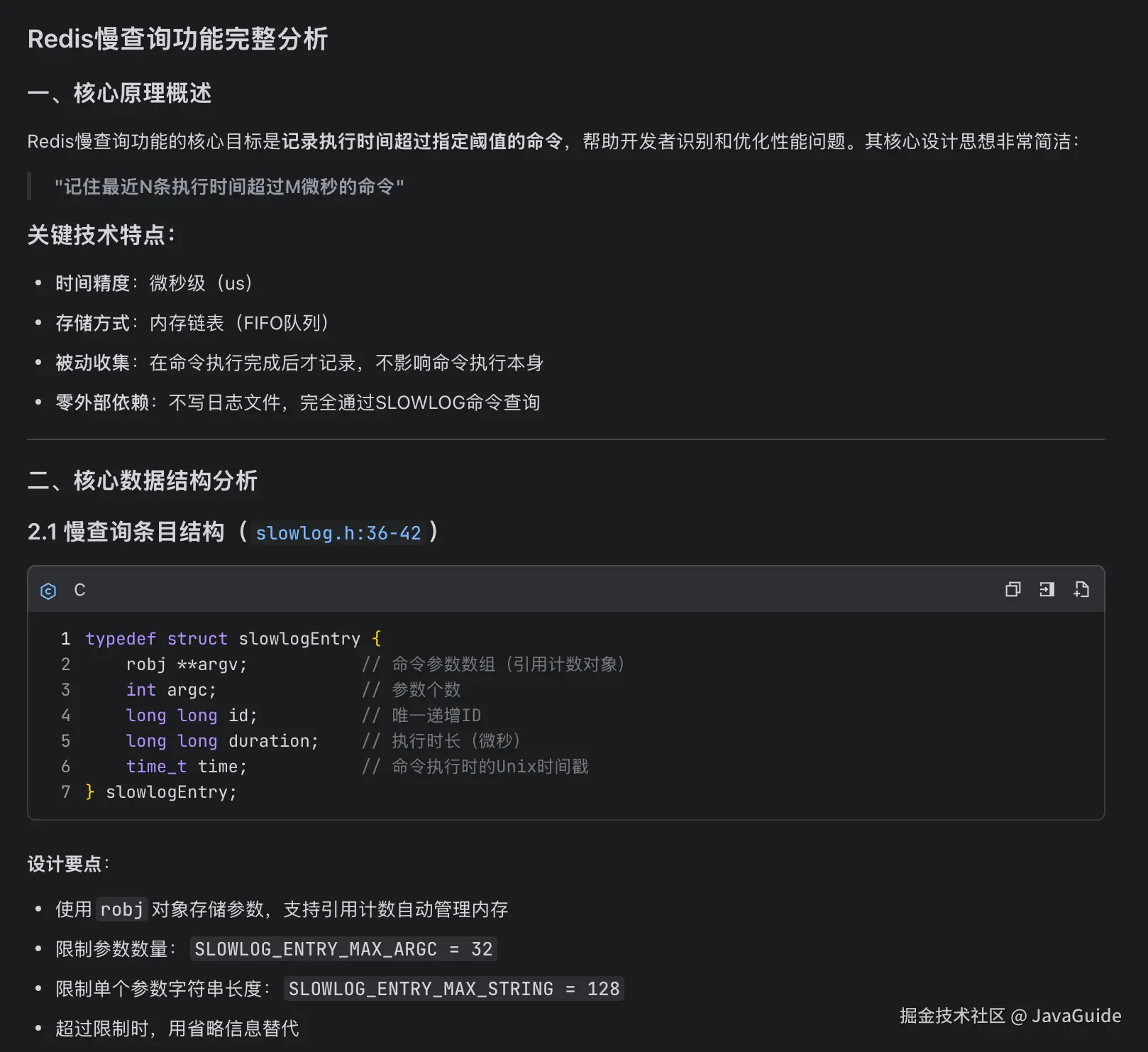The image size is (1148, 1052).
Task: Click the quote '记住最近N条执行时间超过M微秒的命令'
Action: [229, 187]
